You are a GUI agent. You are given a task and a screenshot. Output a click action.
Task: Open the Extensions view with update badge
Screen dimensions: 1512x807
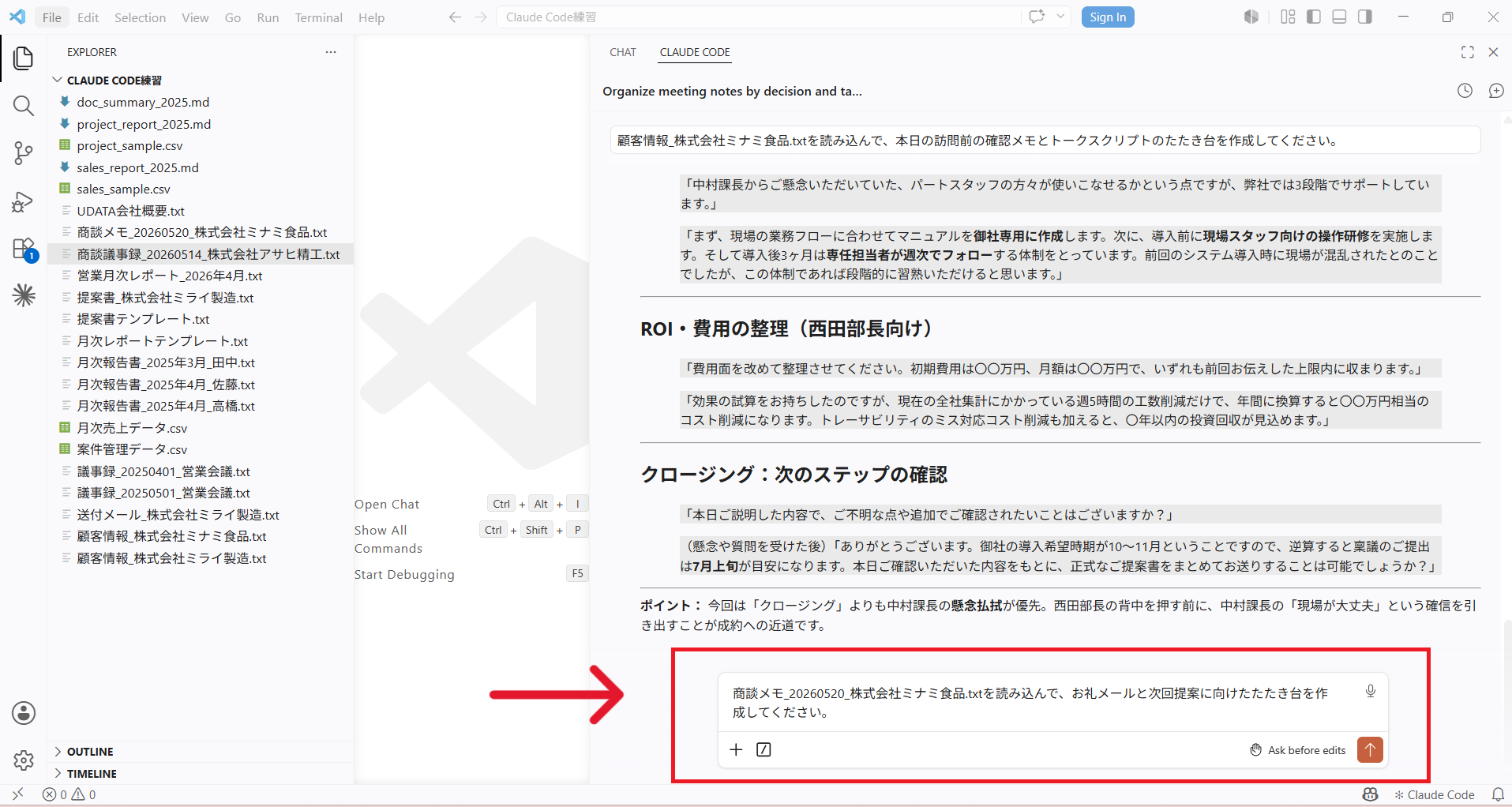(24, 250)
